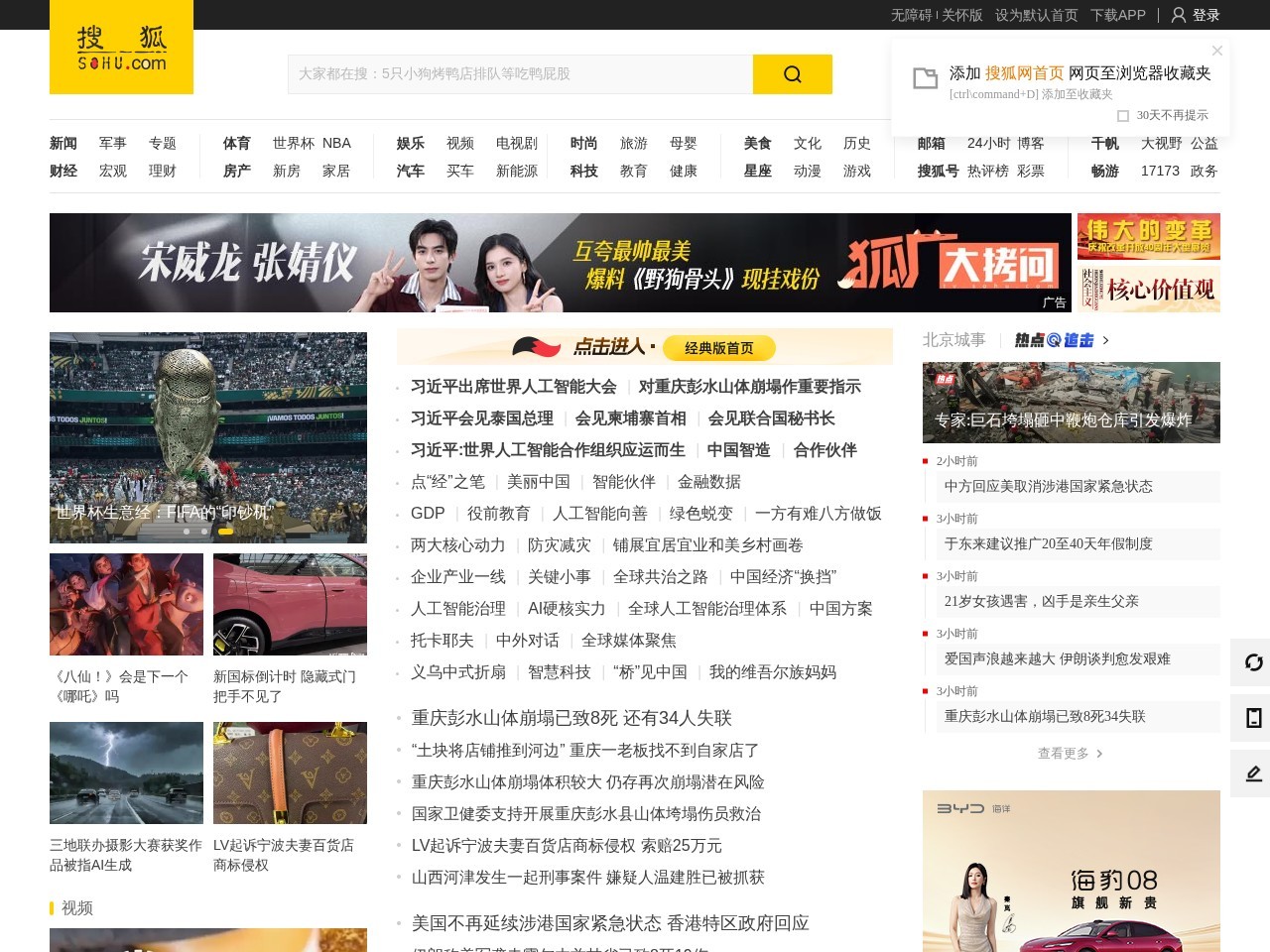The width and height of the screenshot is (1270, 952).
Task: Open the 星座 channel
Action: pos(758,171)
